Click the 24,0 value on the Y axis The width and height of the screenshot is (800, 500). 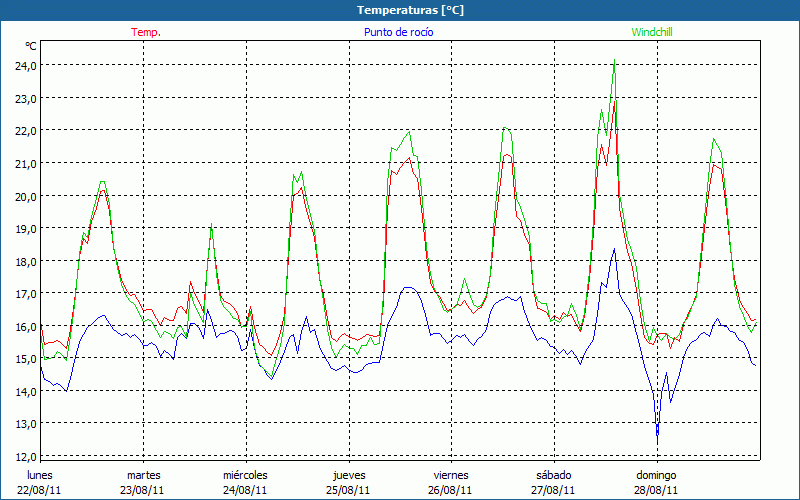[x=25, y=65]
